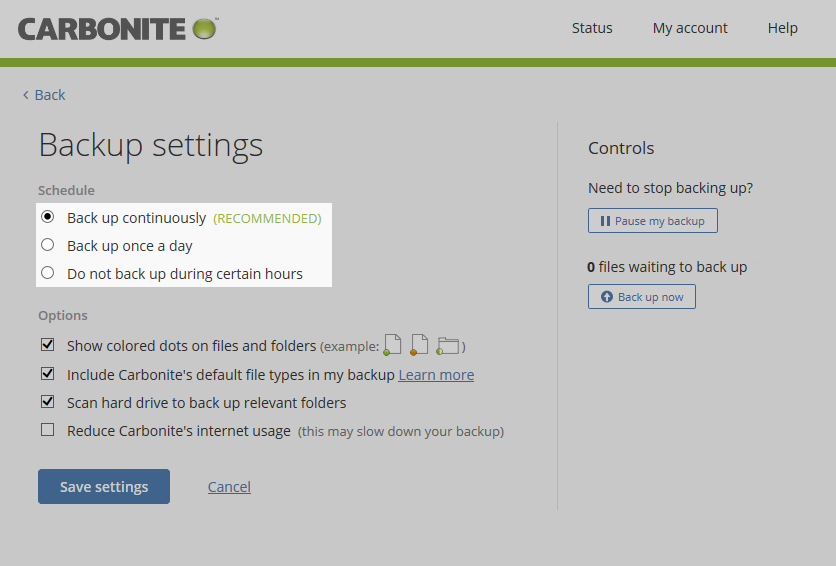This screenshot has height=566, width=836.
Task: Click the Cancel link
Action: point(229,487)
